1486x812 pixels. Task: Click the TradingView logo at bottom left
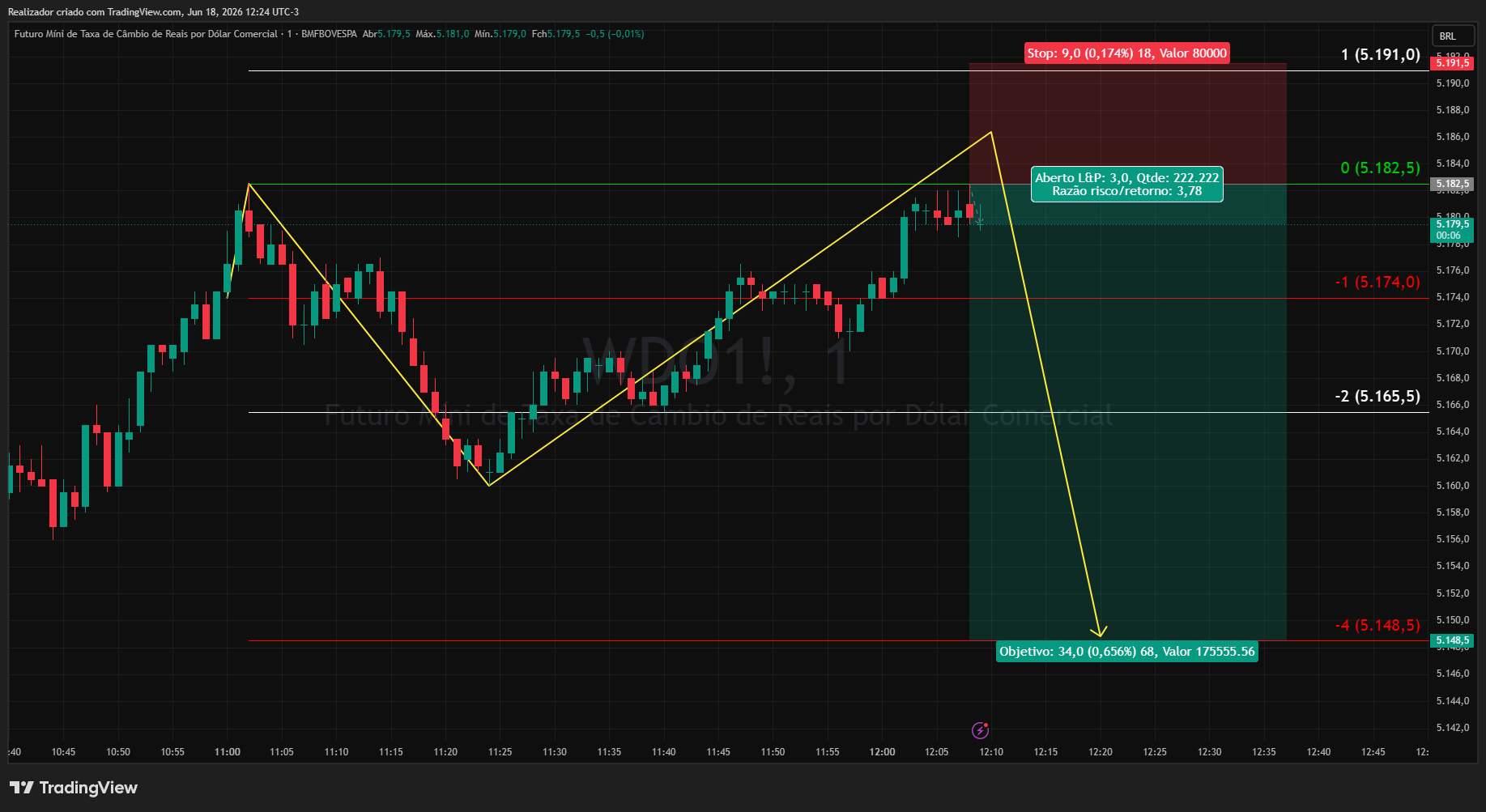[x=74, y=788]
